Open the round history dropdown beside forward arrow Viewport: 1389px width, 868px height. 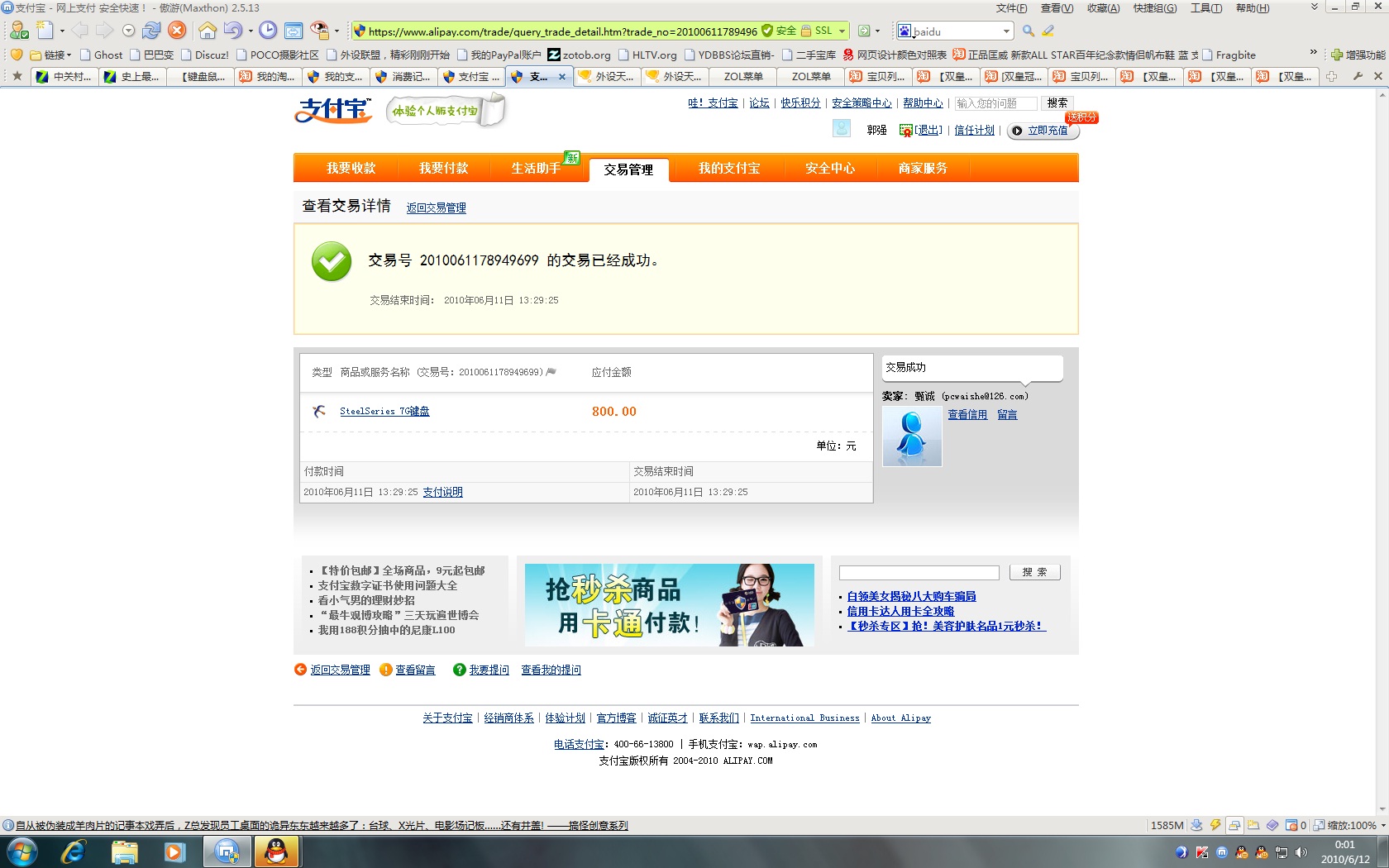pos(128,31)
